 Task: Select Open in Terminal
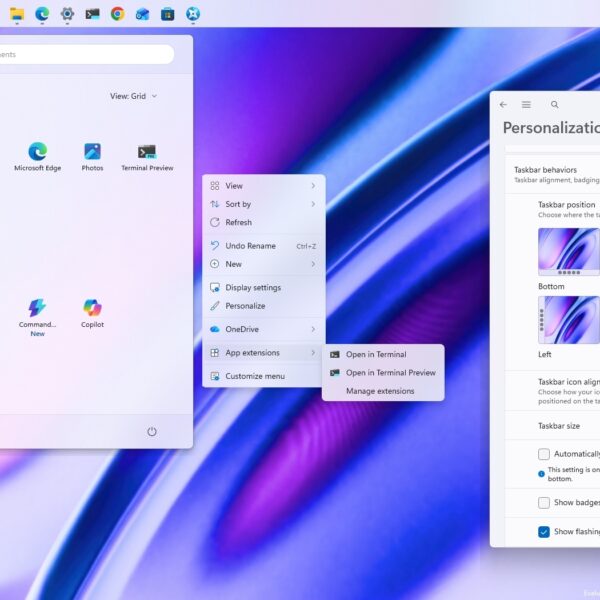pos(383,354)
